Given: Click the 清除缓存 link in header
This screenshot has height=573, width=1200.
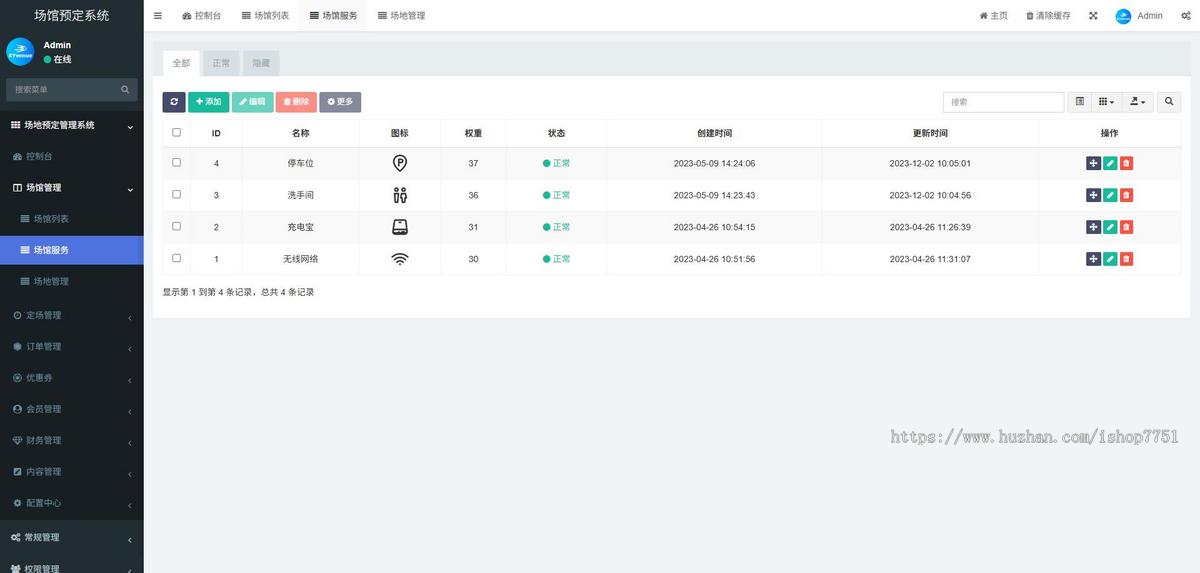Looking at the screenshot, I should tap(1048, 16).
